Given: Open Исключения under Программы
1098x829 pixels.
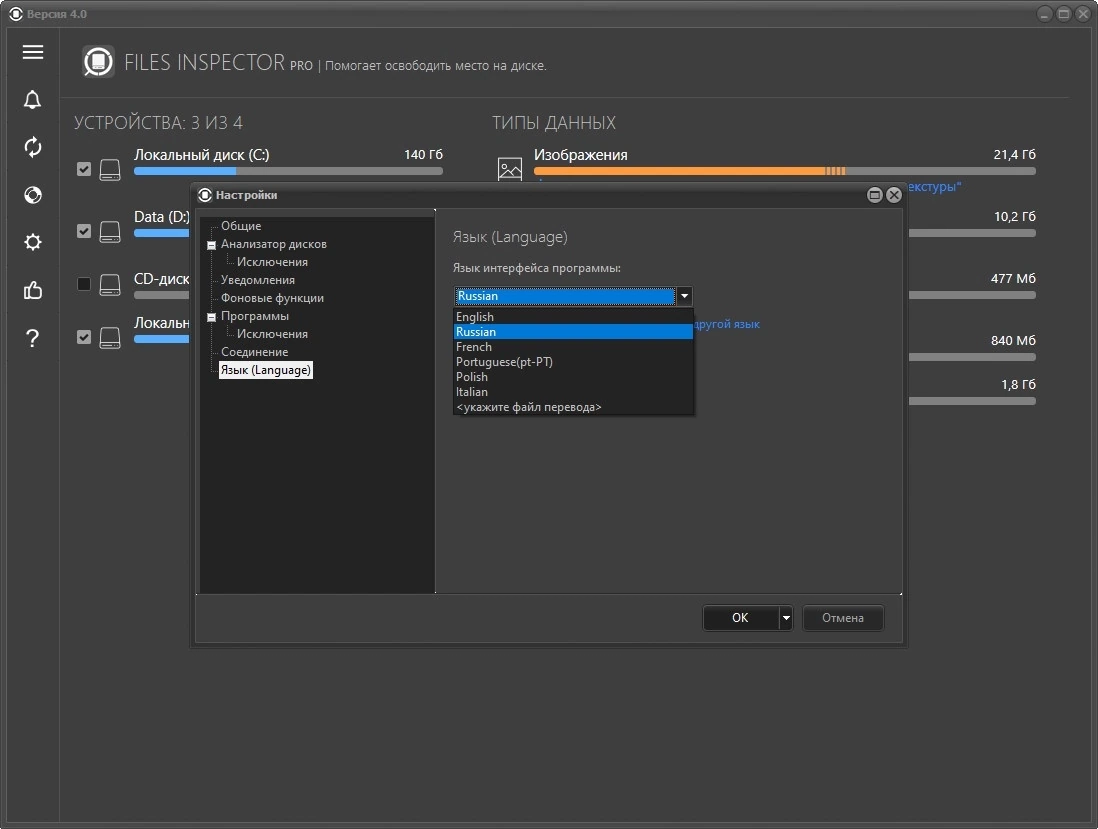Looking at the screenshot, I should click(x=272, y=334).
